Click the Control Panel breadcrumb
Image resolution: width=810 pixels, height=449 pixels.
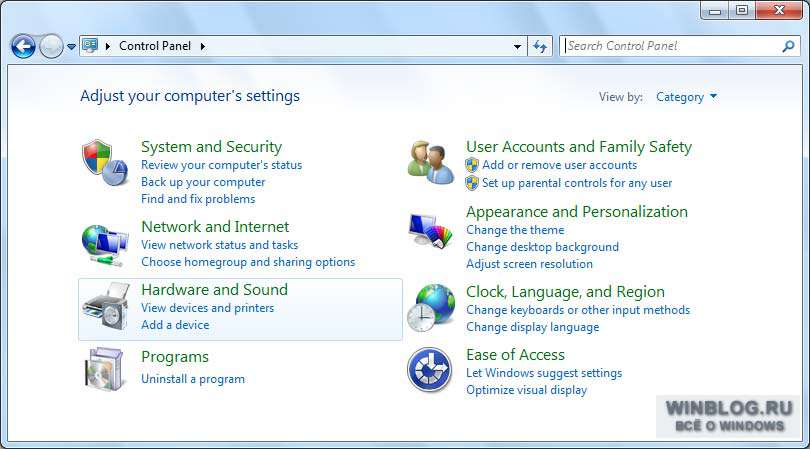tap(155, 46)
